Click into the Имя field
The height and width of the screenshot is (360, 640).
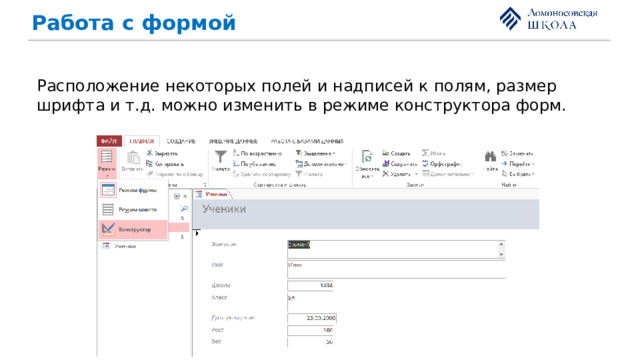(396, 269)
